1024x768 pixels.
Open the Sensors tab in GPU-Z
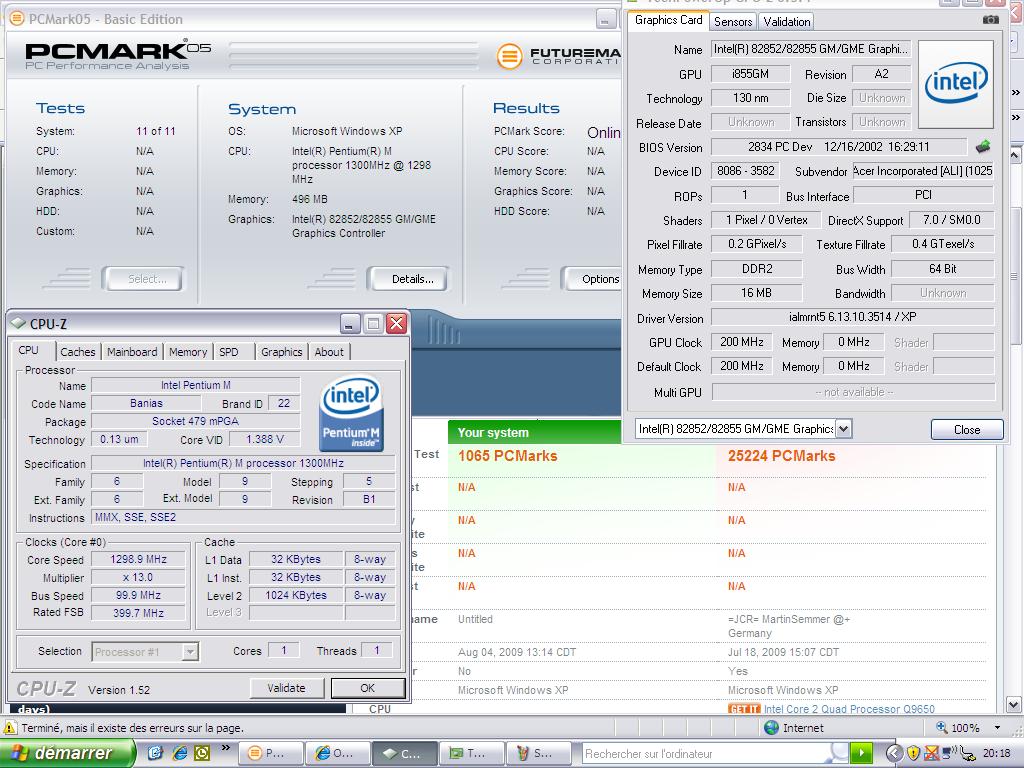[733, 22]
